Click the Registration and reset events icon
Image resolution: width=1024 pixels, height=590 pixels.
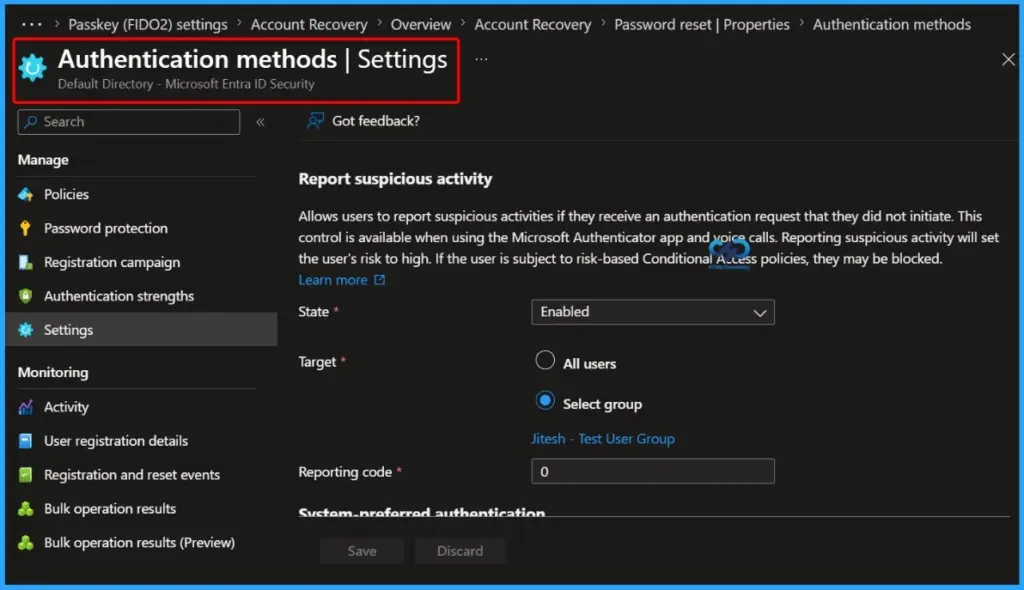click(x=25, y=475)
